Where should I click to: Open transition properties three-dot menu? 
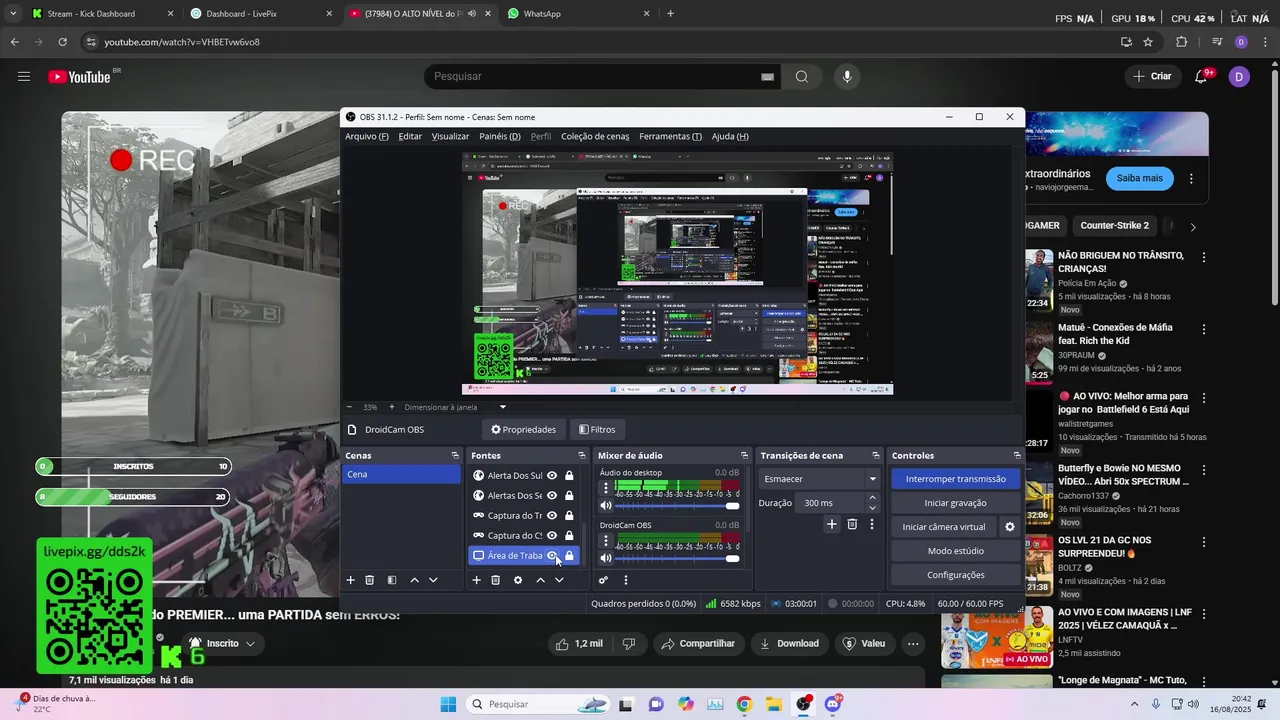coord(871,524)
